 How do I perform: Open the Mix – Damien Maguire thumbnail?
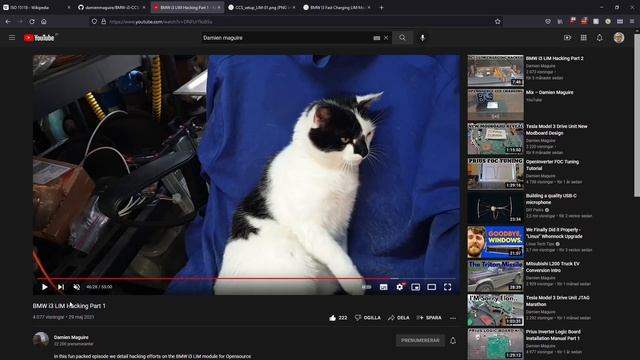click(495, 105)
